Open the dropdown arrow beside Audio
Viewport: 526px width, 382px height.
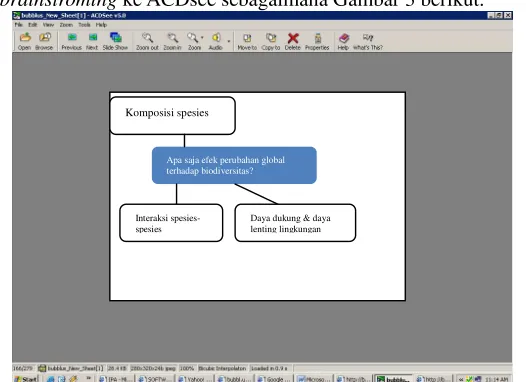click(229, 41)
